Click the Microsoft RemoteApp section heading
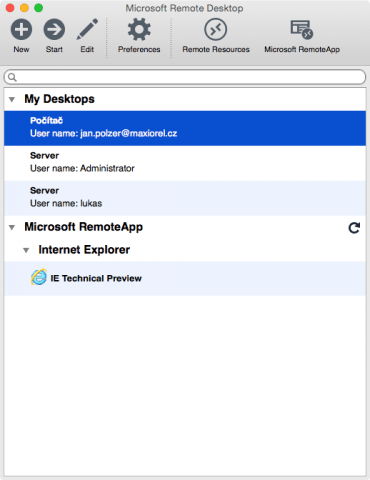The image size is (370, 480). [84, 227]
